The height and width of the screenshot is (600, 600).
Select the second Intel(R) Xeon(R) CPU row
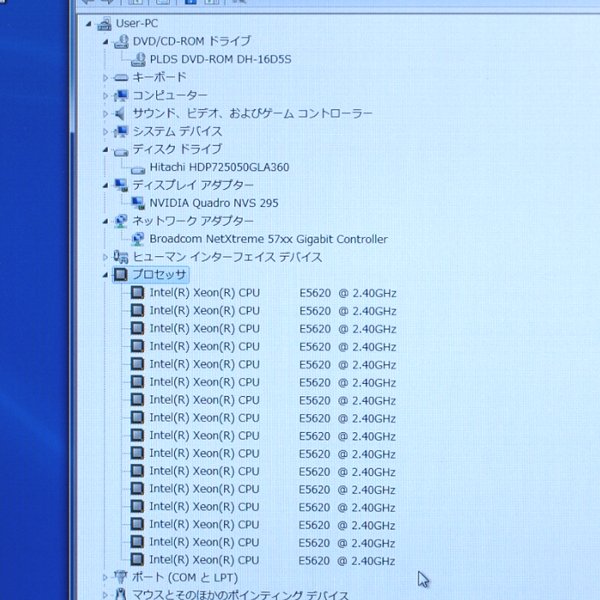coord(272,311)
